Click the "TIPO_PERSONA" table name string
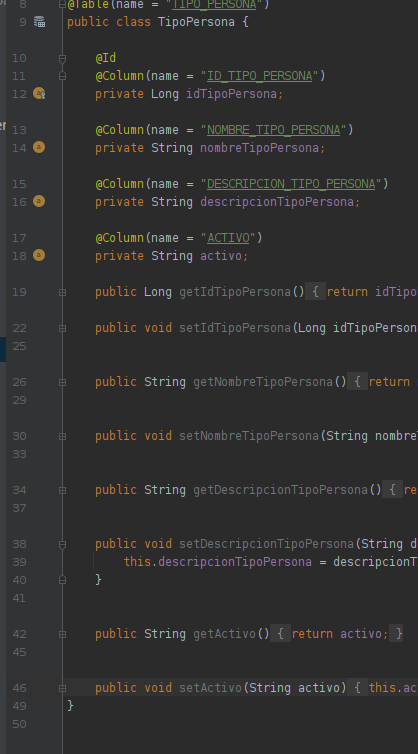Screen dimensions: 418x754 click(214, 5)
